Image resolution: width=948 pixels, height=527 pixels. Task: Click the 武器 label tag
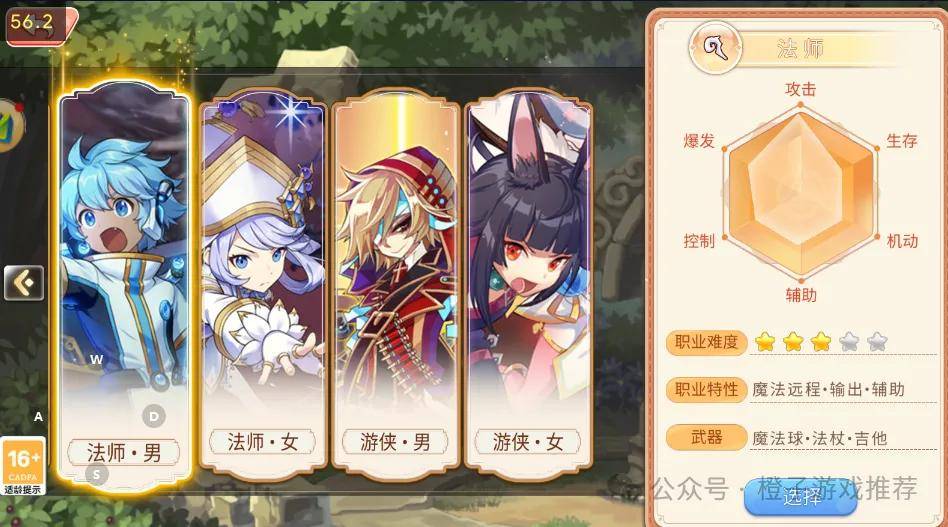point(706,438)
